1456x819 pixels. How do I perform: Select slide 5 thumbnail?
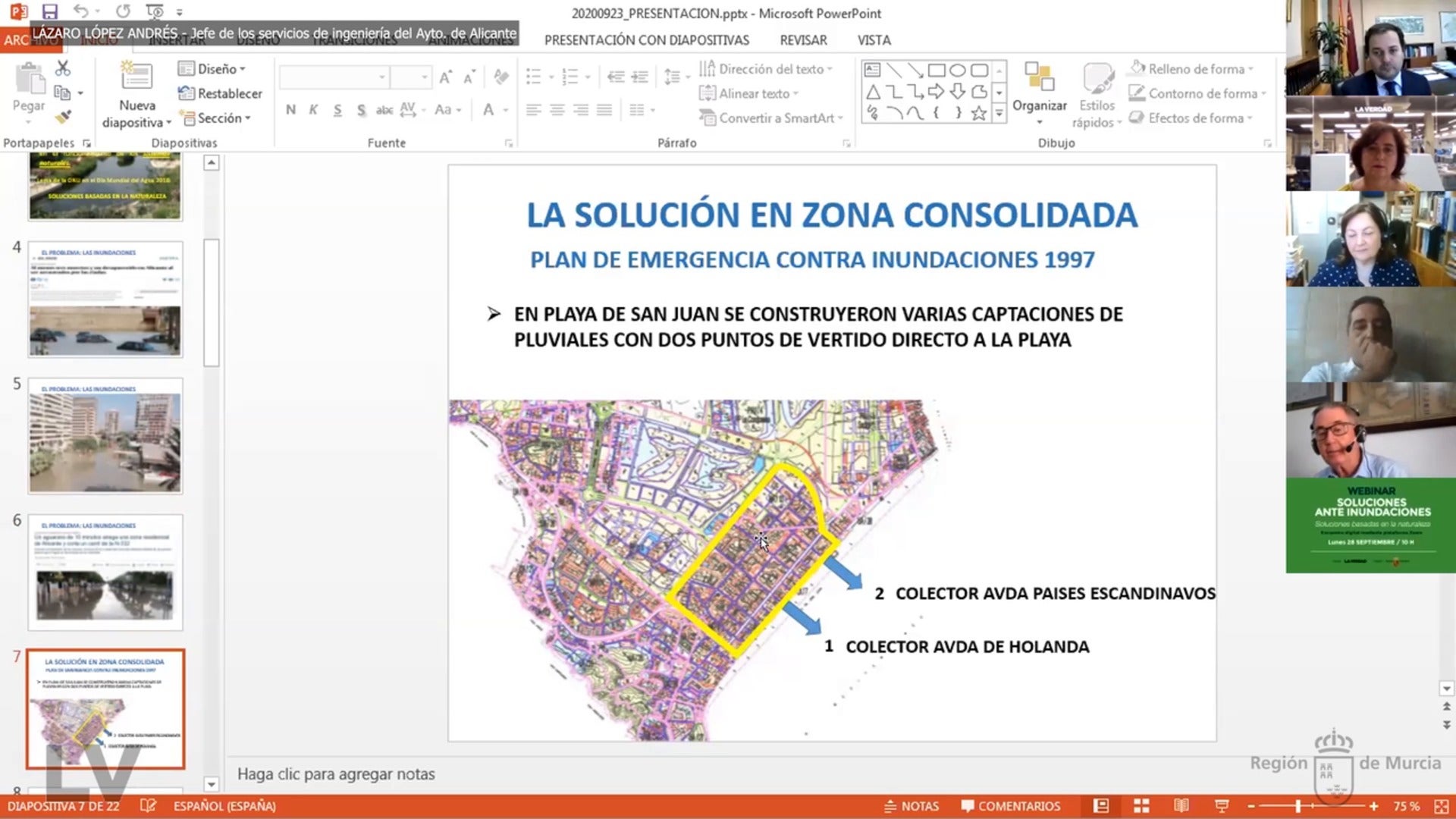(105, 436)
